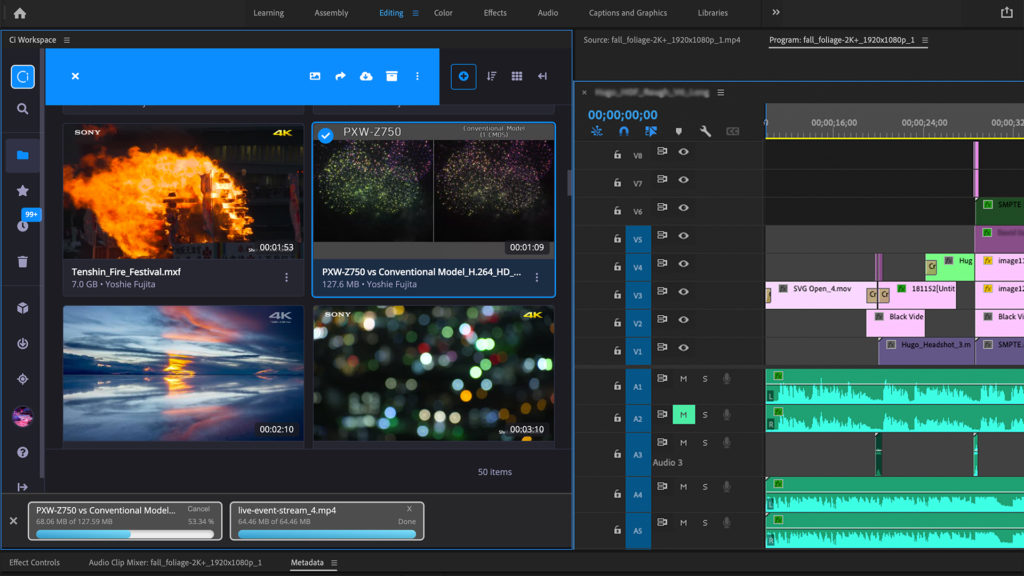Open the Libraries workspace
The height and width of the screenshot is (576, 1024).
click(x=712, y=13)
